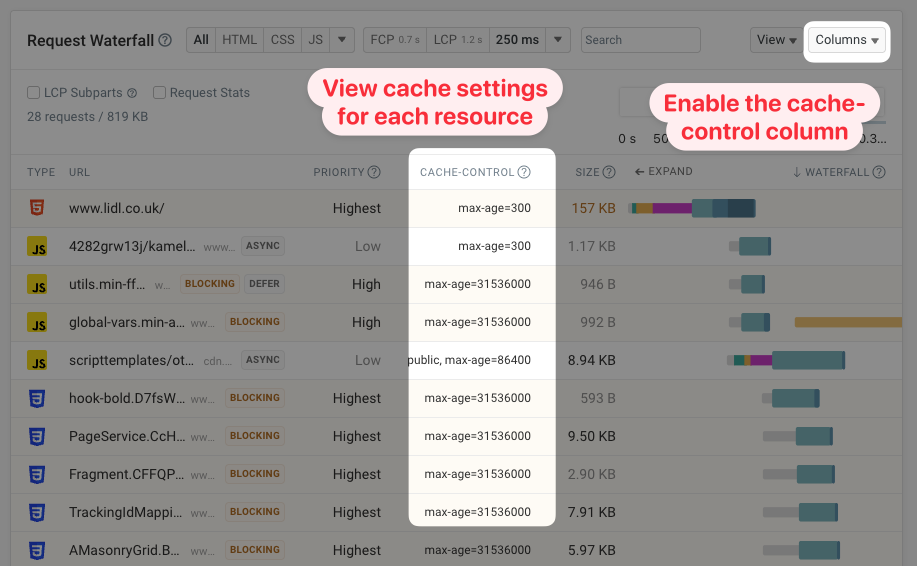Click the Priority column help icon
917x566 pixels.
pos(374,172)
